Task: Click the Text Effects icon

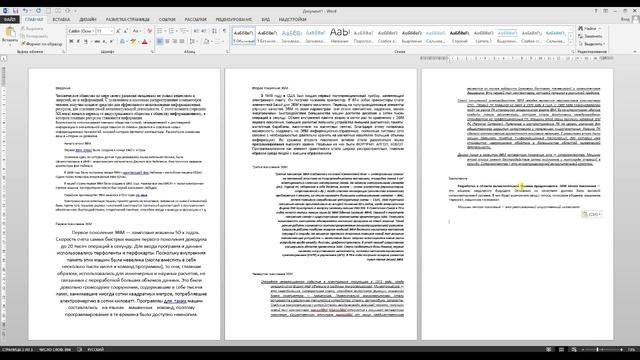Action: (122, 42)
